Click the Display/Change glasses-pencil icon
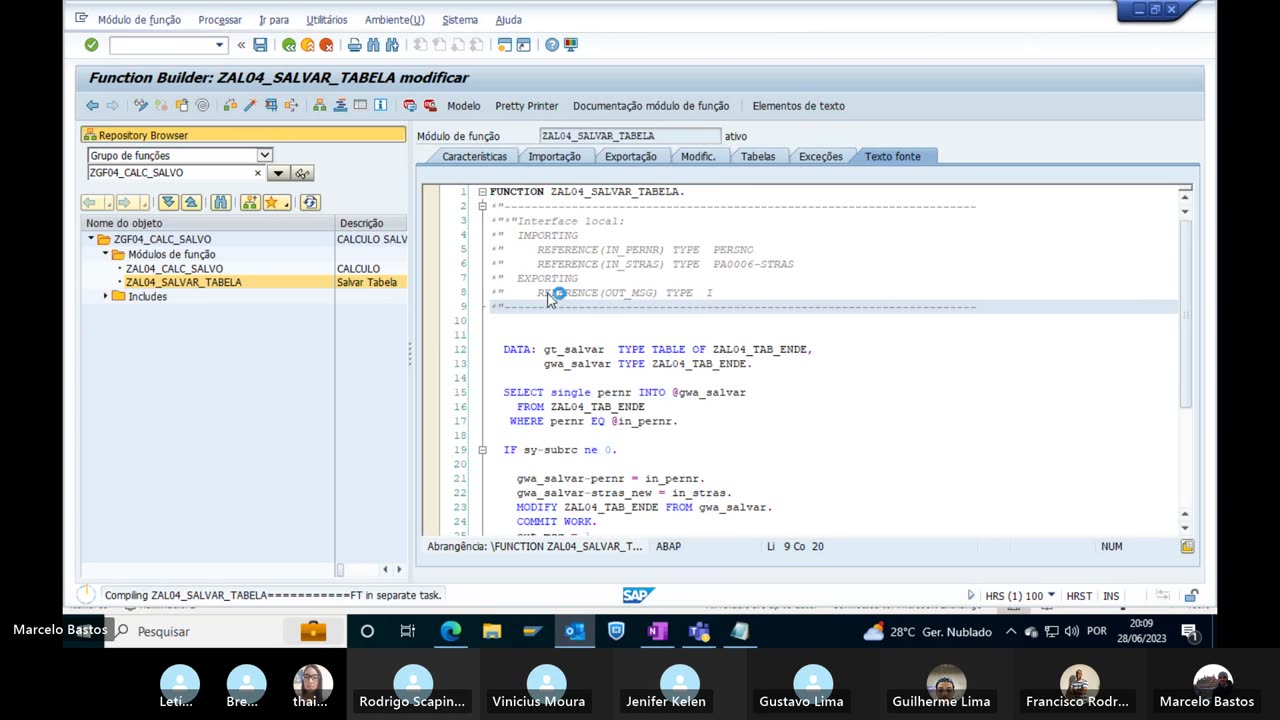 click(141, 105)
